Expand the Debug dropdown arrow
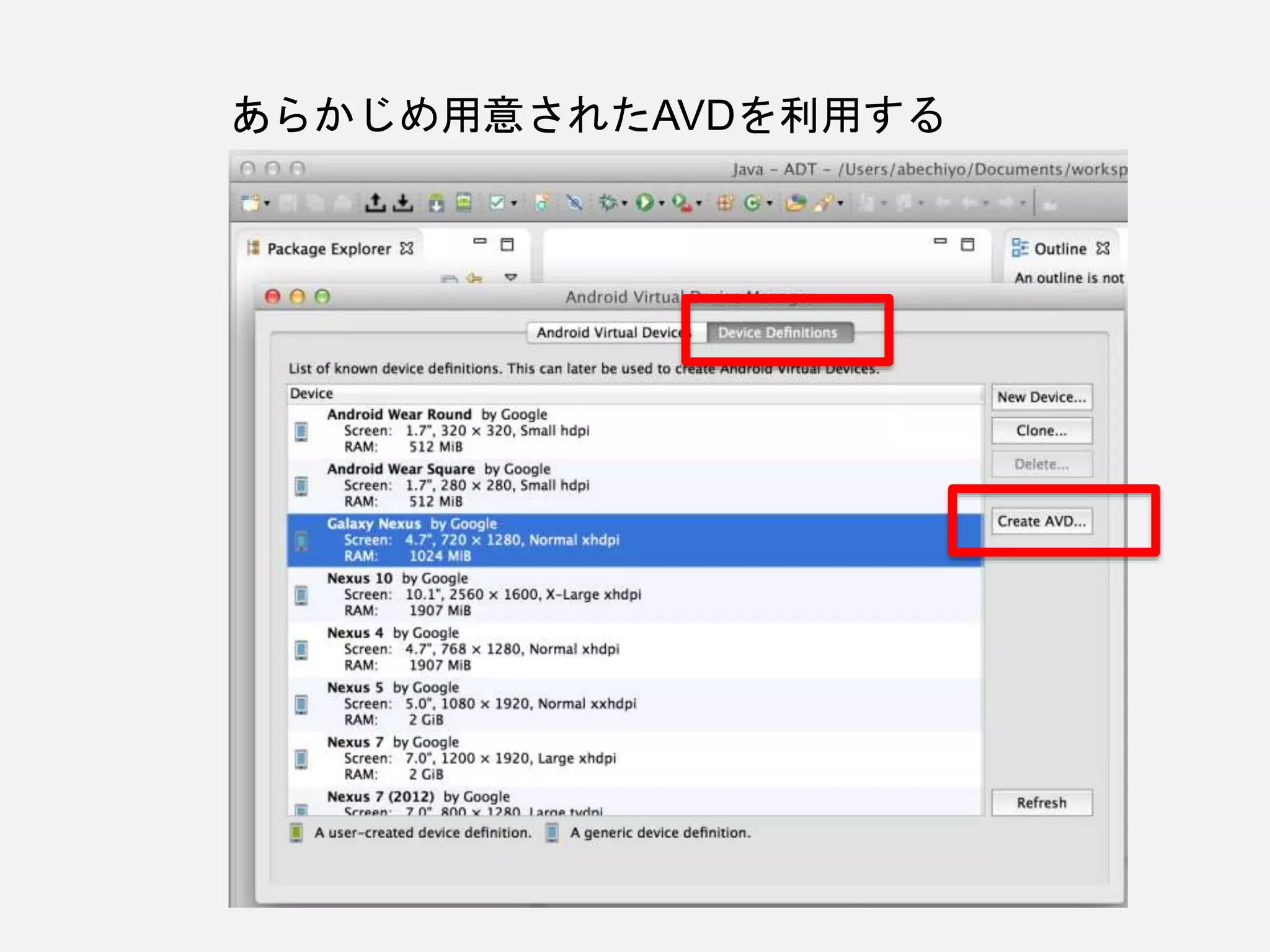Screen dimensions: 1270x952 (624, 203)
